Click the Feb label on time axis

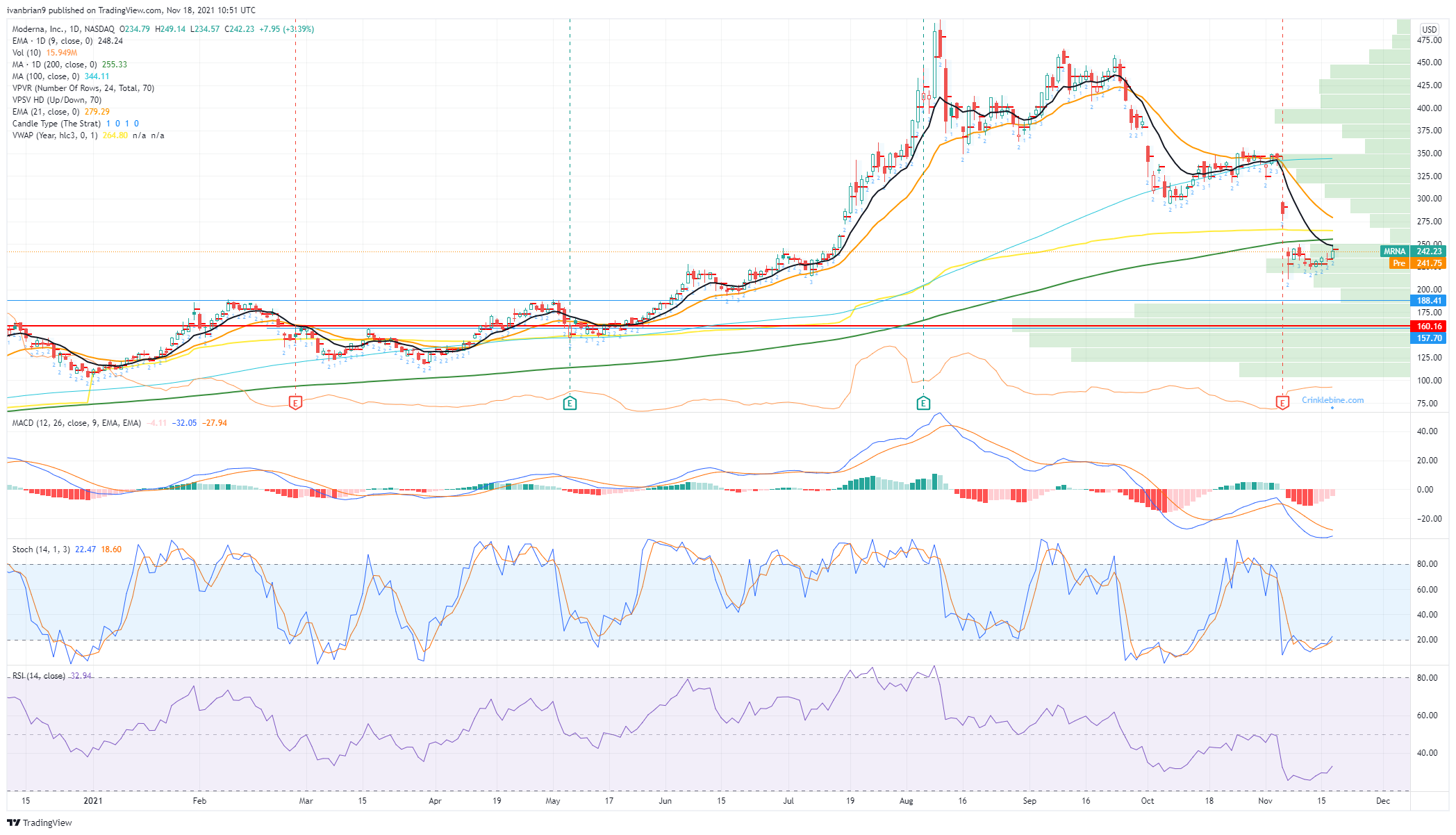(199, 801)
